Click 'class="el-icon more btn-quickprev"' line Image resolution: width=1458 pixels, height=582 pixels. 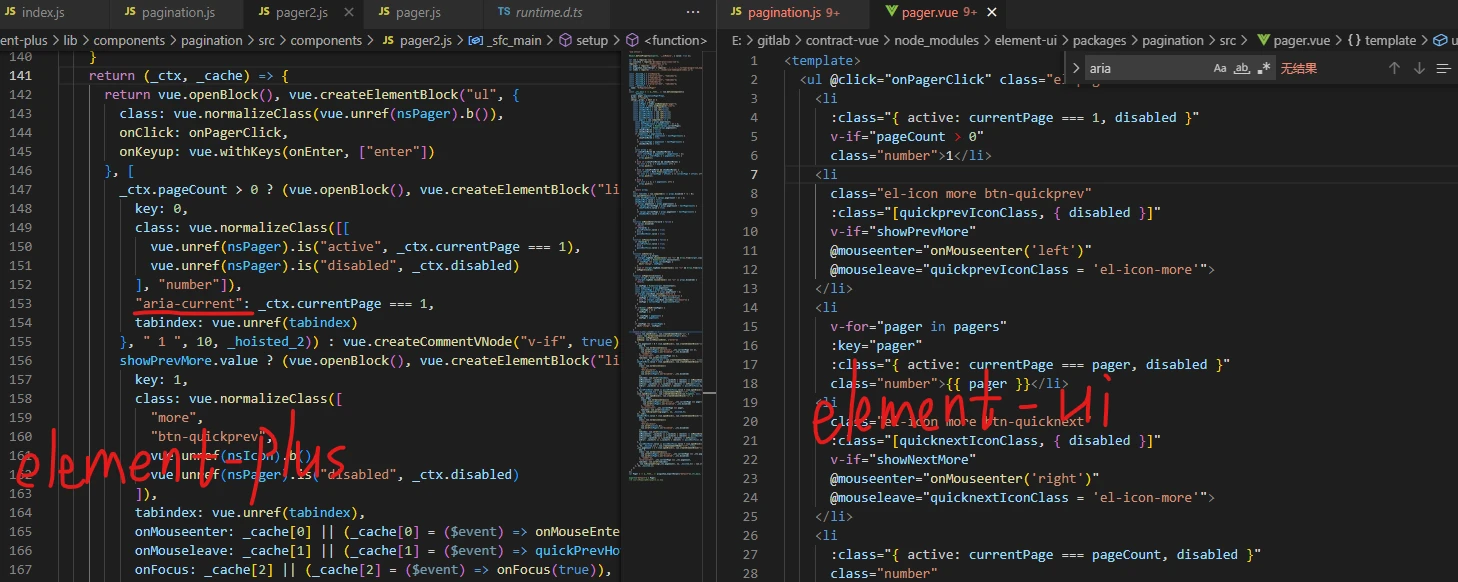(x=961, y=193)
